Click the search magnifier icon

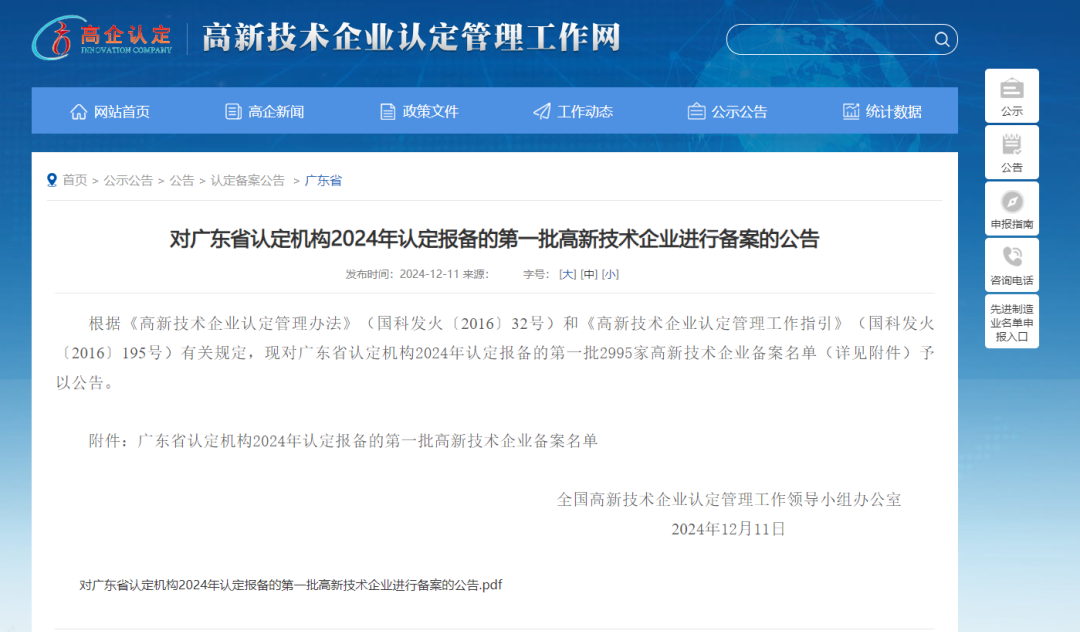click(941, 39)
